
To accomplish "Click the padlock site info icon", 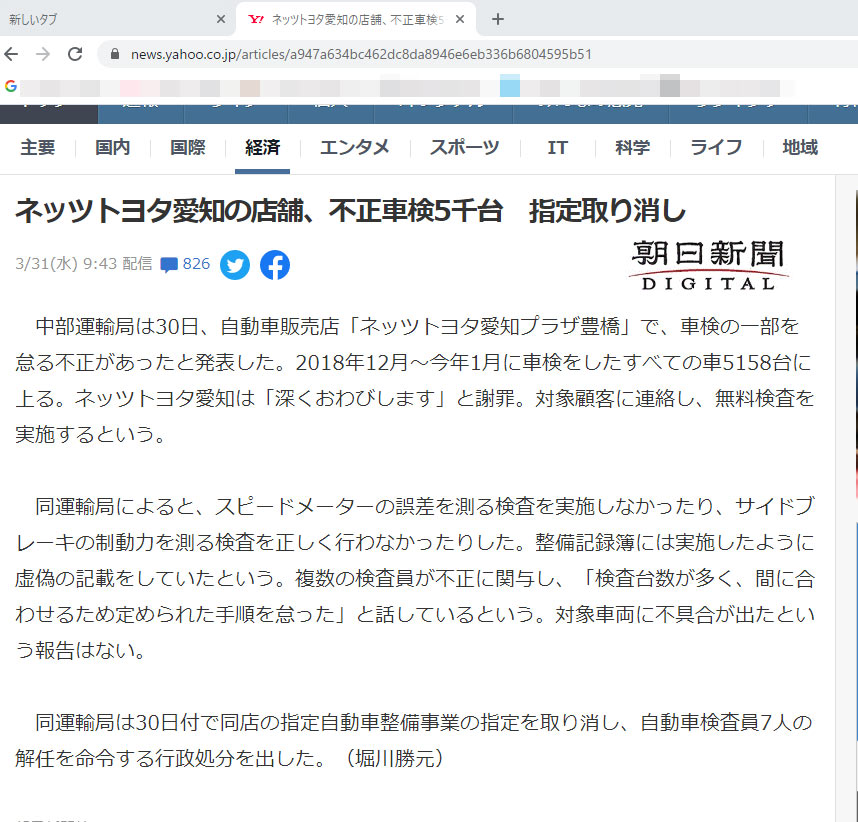I will coord(114,54).
